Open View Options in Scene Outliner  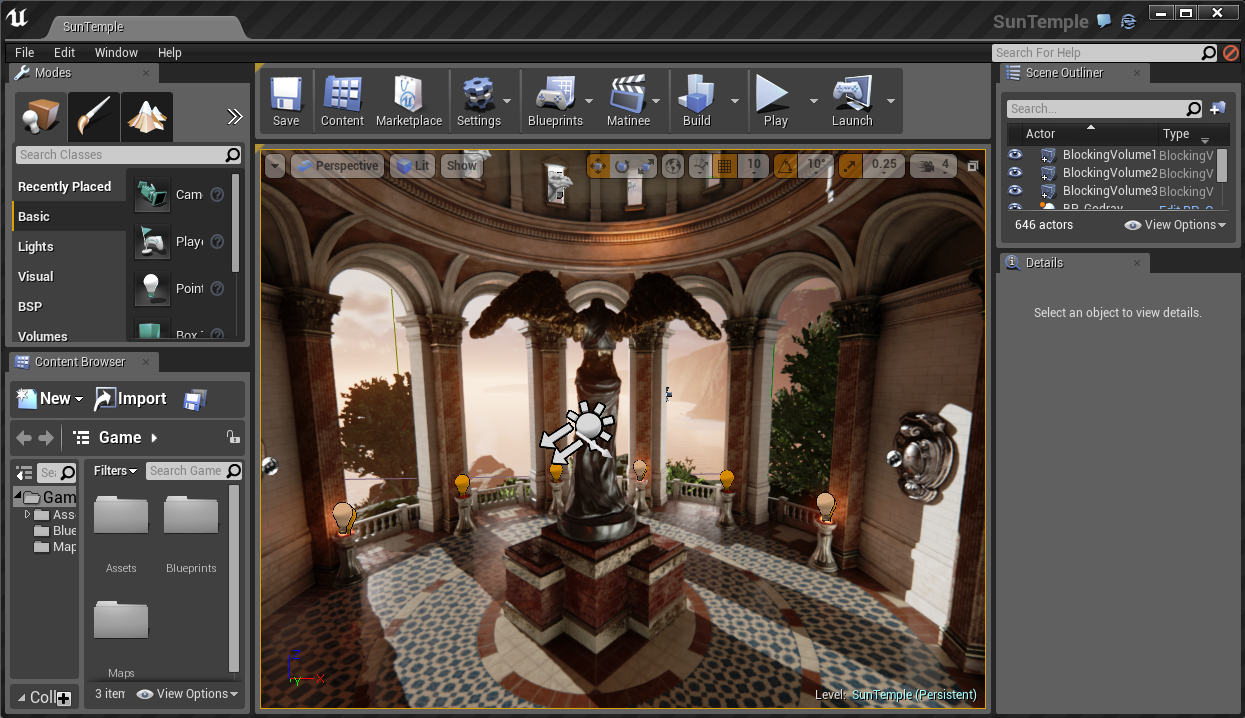click(1175, 225)
